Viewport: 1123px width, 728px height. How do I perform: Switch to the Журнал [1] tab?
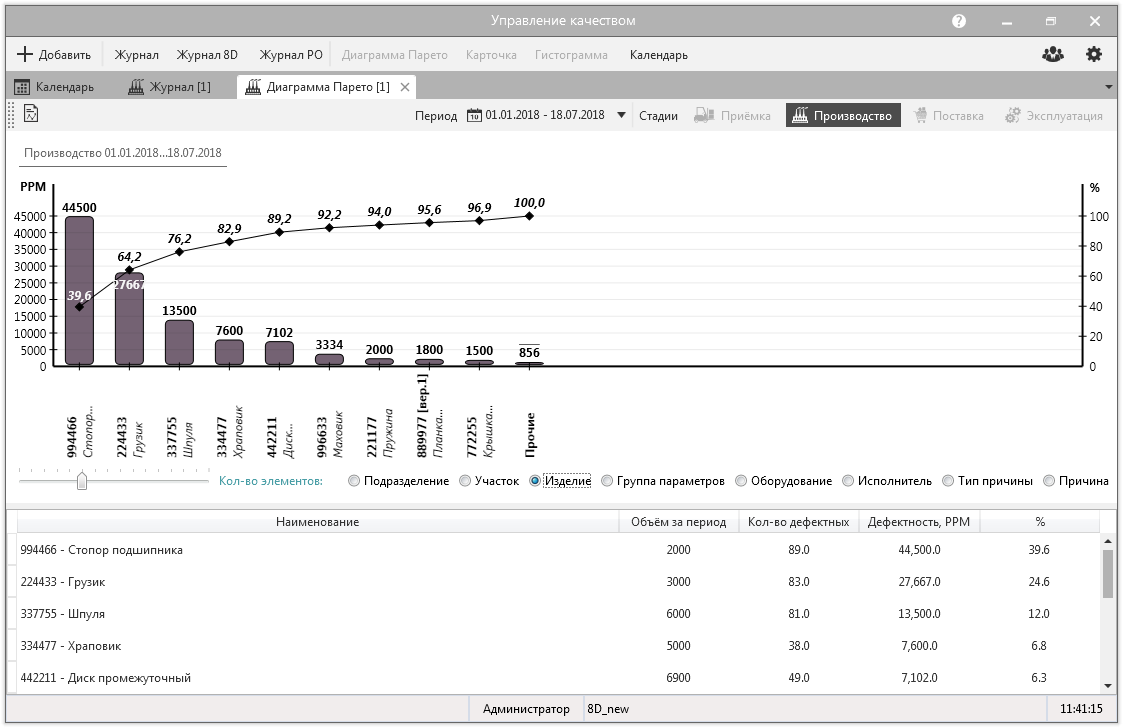click(170, 87)
